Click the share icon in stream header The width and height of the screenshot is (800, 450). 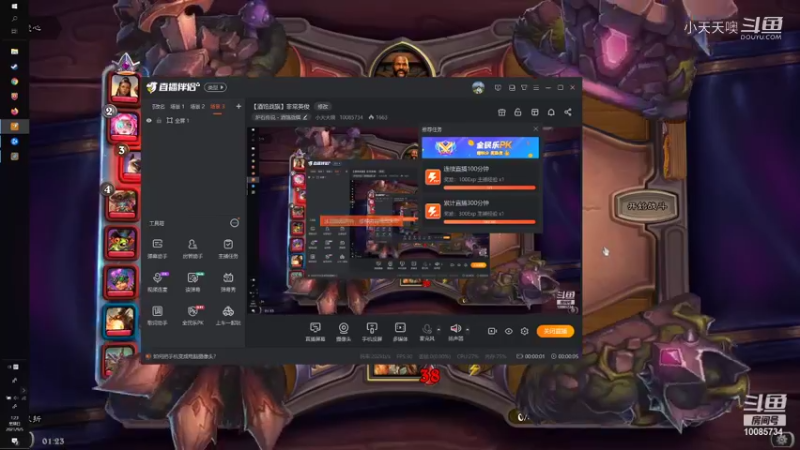568,112
